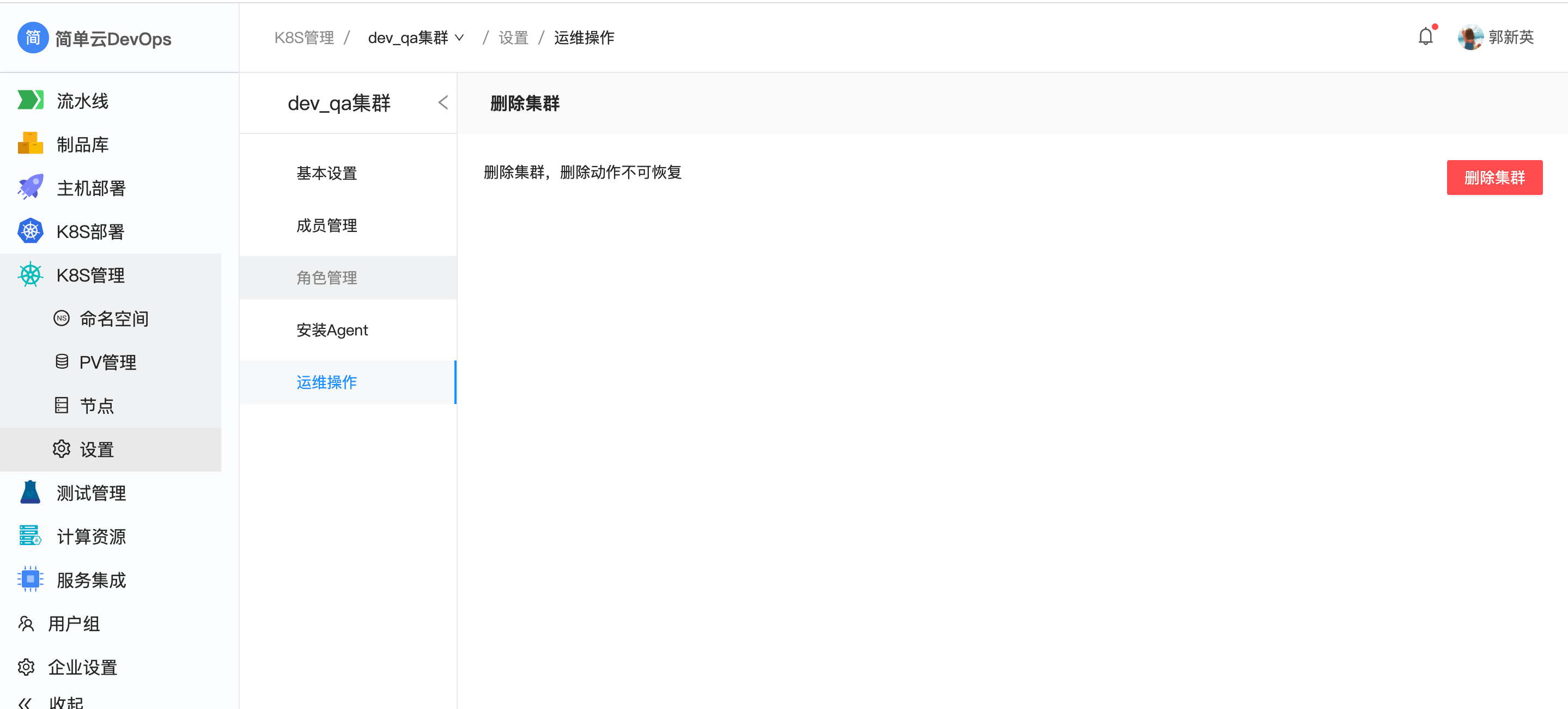Image resolution: width=1568 pixels, height=709 pixels.
Task: Switch to 成员管理 tab
Action: pos(327,226)
